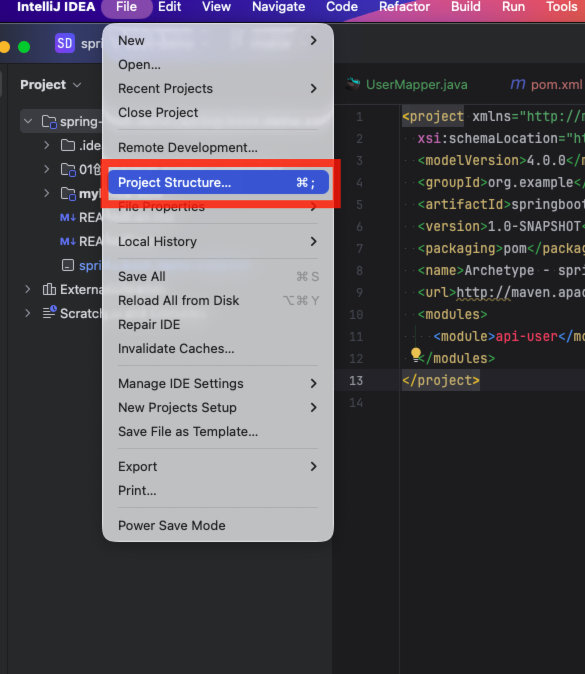Collapse the spring- root project folder

[28, 122]
